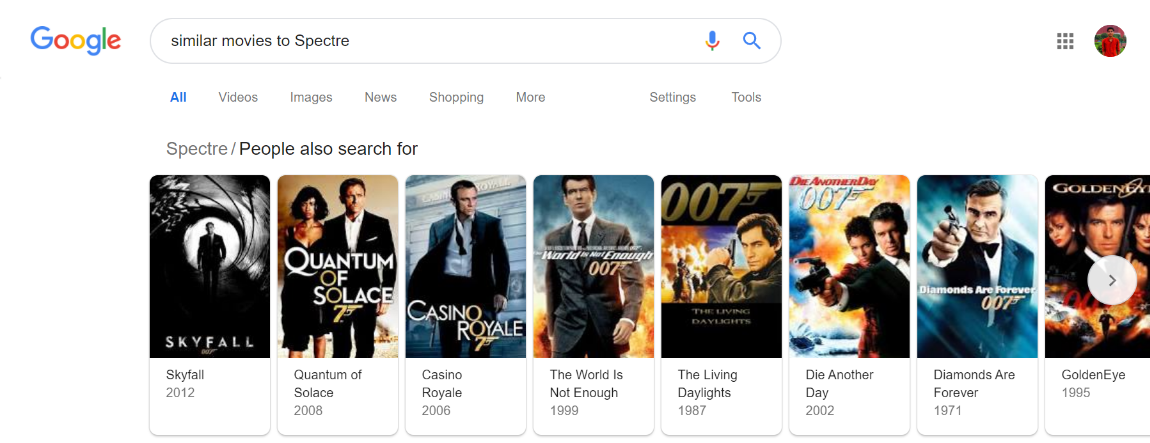Switch to the News tab
The width and height of the screenshot is (1150, 443).
coord(381,97)
